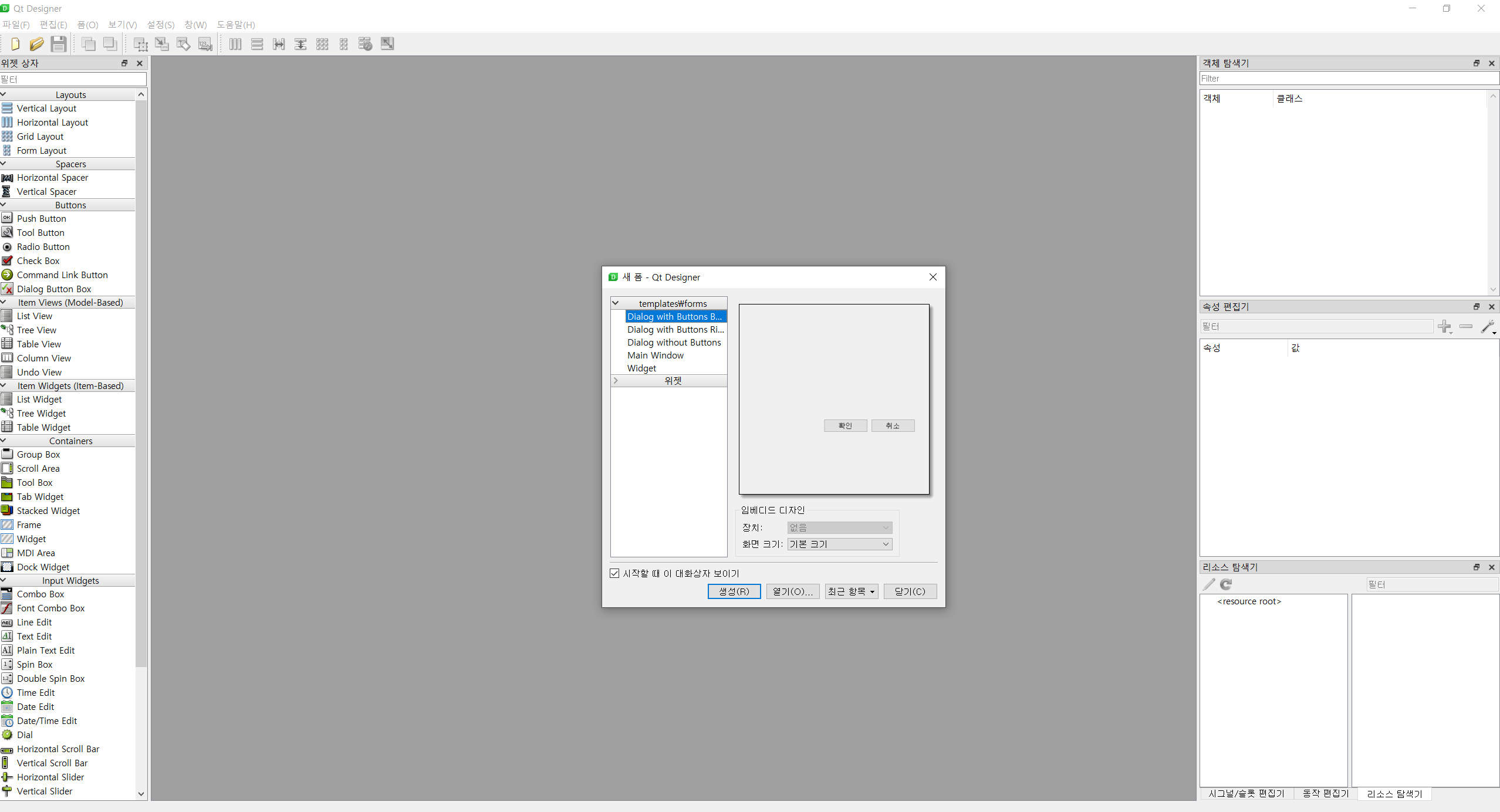Collapse the templates\forms tree group
1500x812 pixels.
pos(616,303)
